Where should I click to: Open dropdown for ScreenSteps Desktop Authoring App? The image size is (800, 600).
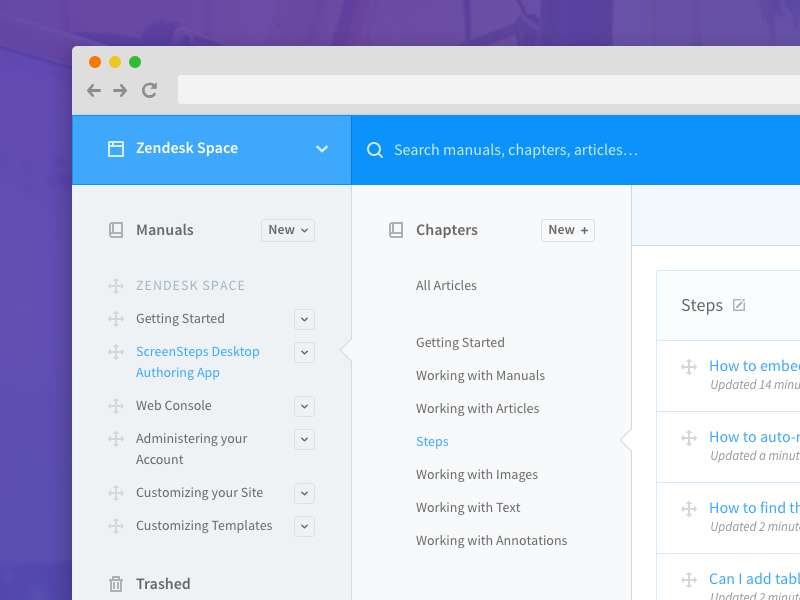tap(304, 353)
